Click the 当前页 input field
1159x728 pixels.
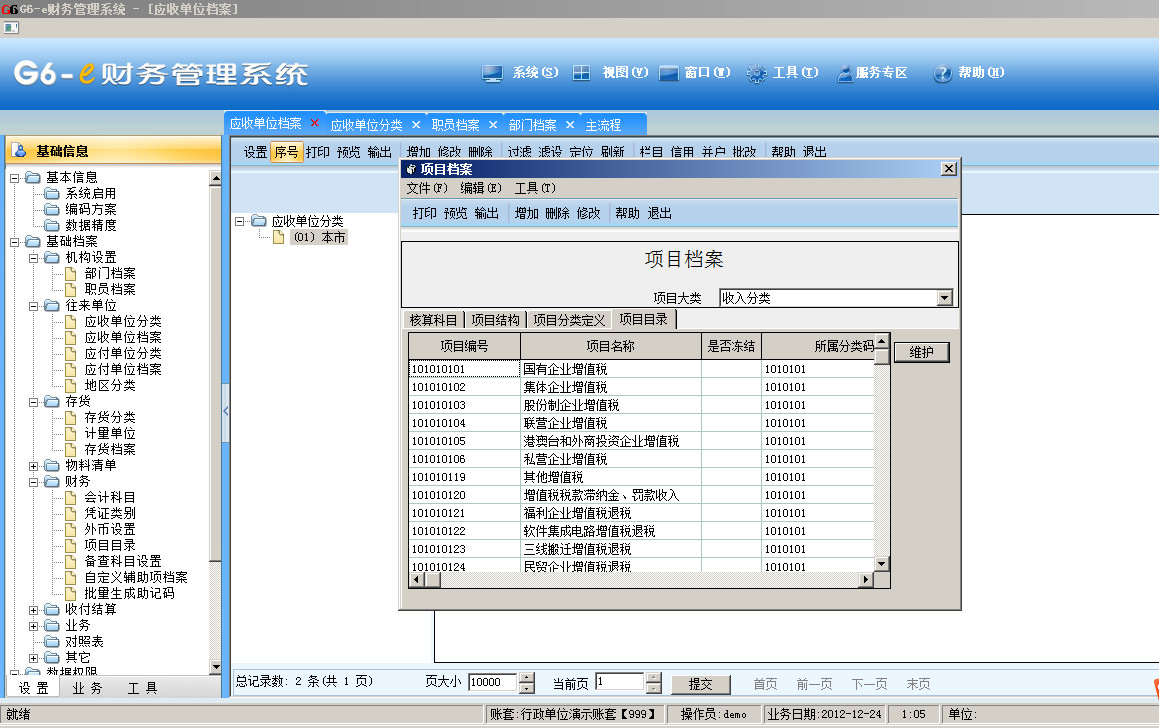[619, 682]
